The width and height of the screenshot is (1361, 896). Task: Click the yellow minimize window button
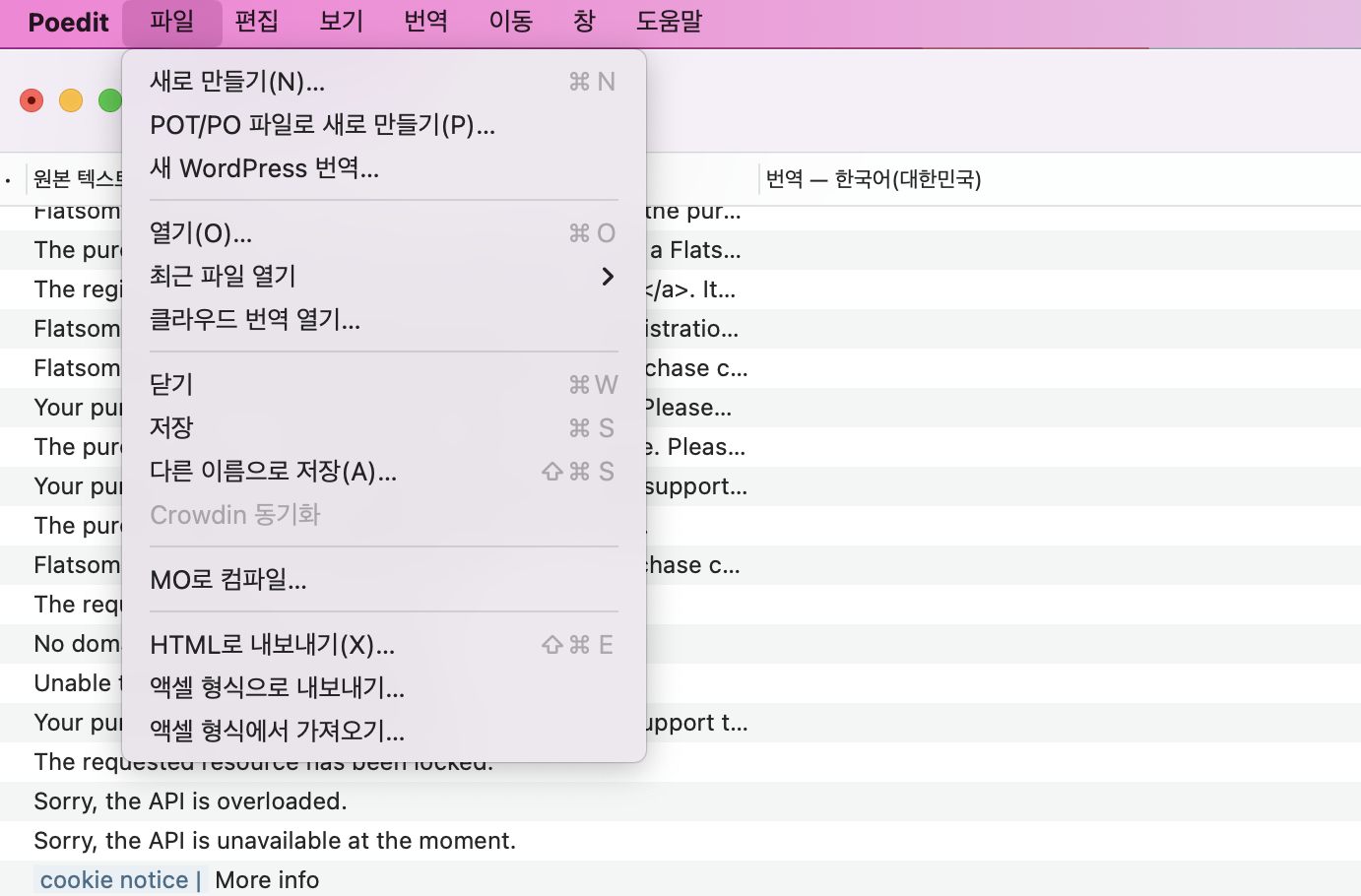71,100
